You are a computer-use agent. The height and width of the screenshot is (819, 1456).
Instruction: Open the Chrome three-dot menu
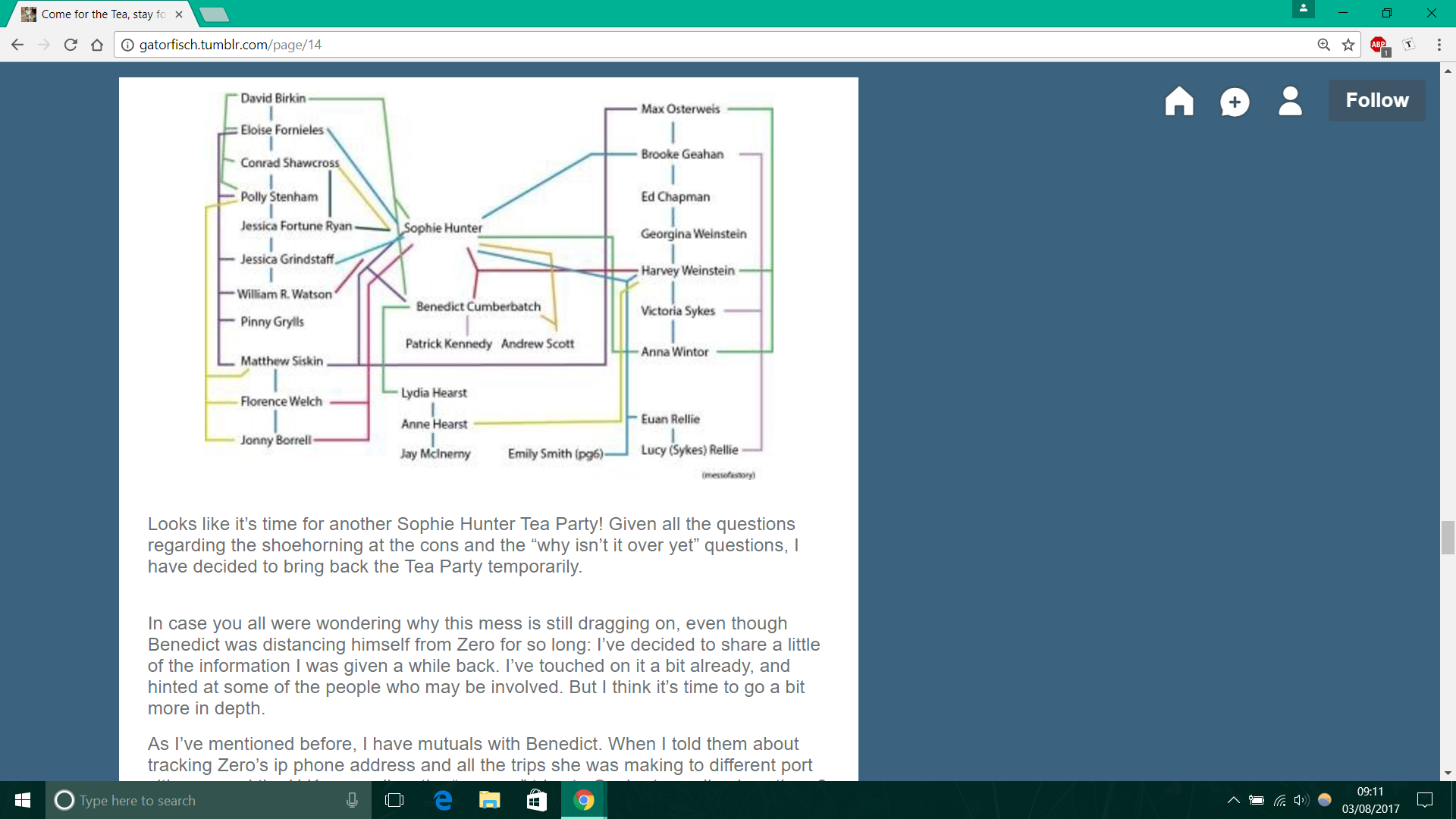1439,45
